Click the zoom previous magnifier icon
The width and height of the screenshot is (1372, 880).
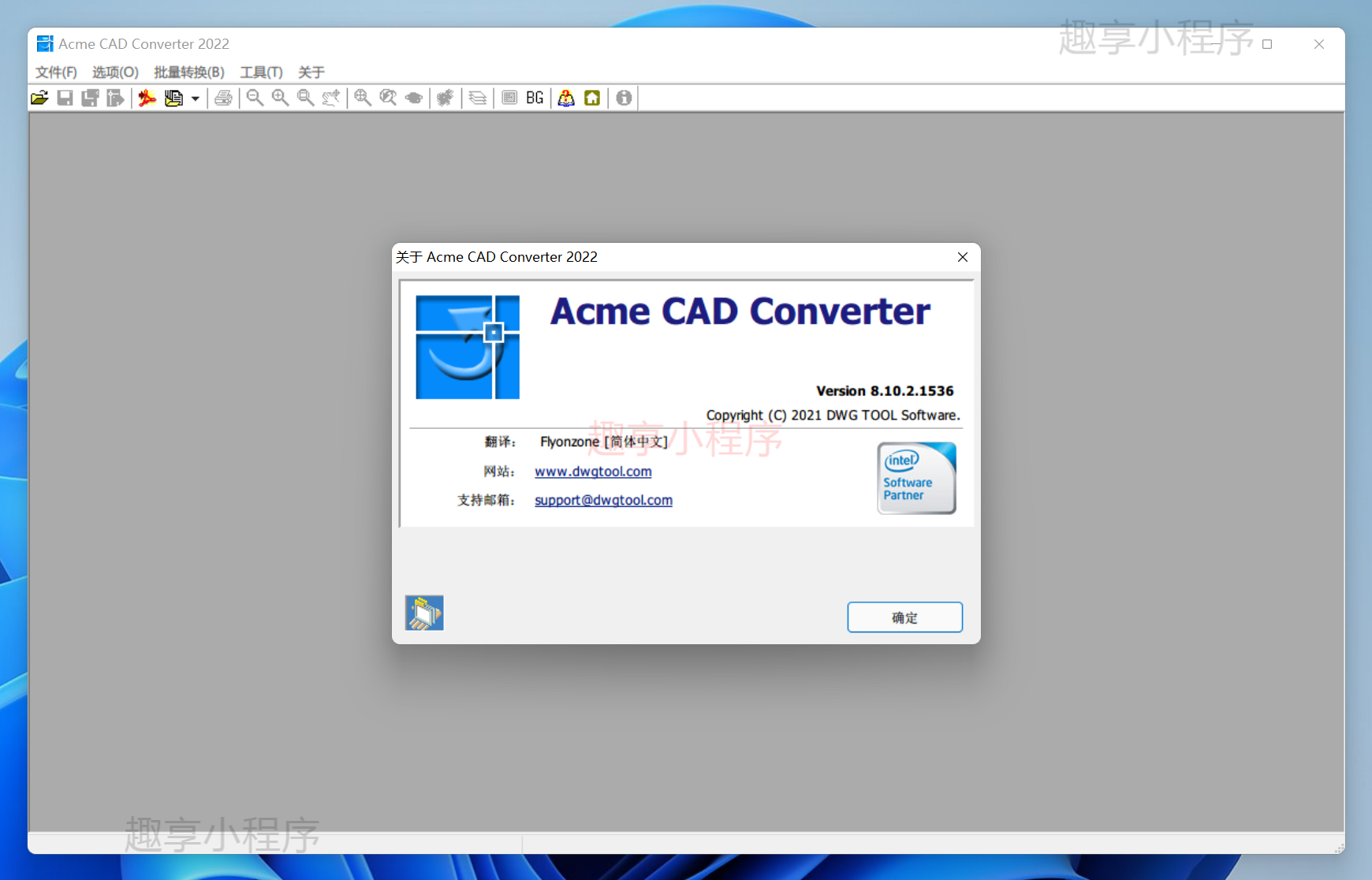click(388, 98)
